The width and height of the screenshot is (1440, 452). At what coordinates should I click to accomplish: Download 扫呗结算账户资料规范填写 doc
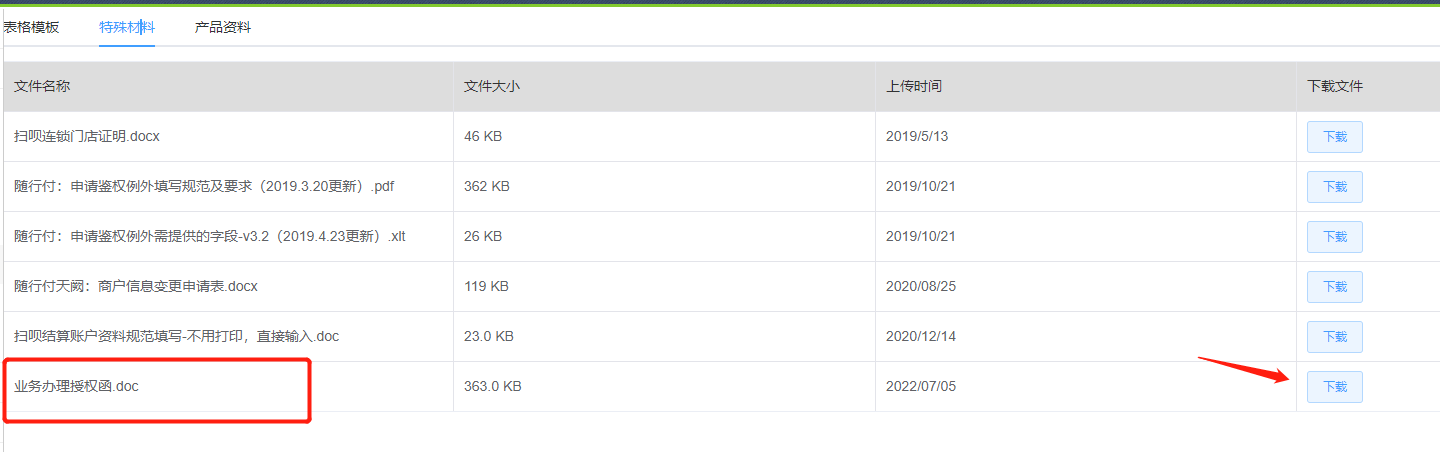tap(1334, 337)
